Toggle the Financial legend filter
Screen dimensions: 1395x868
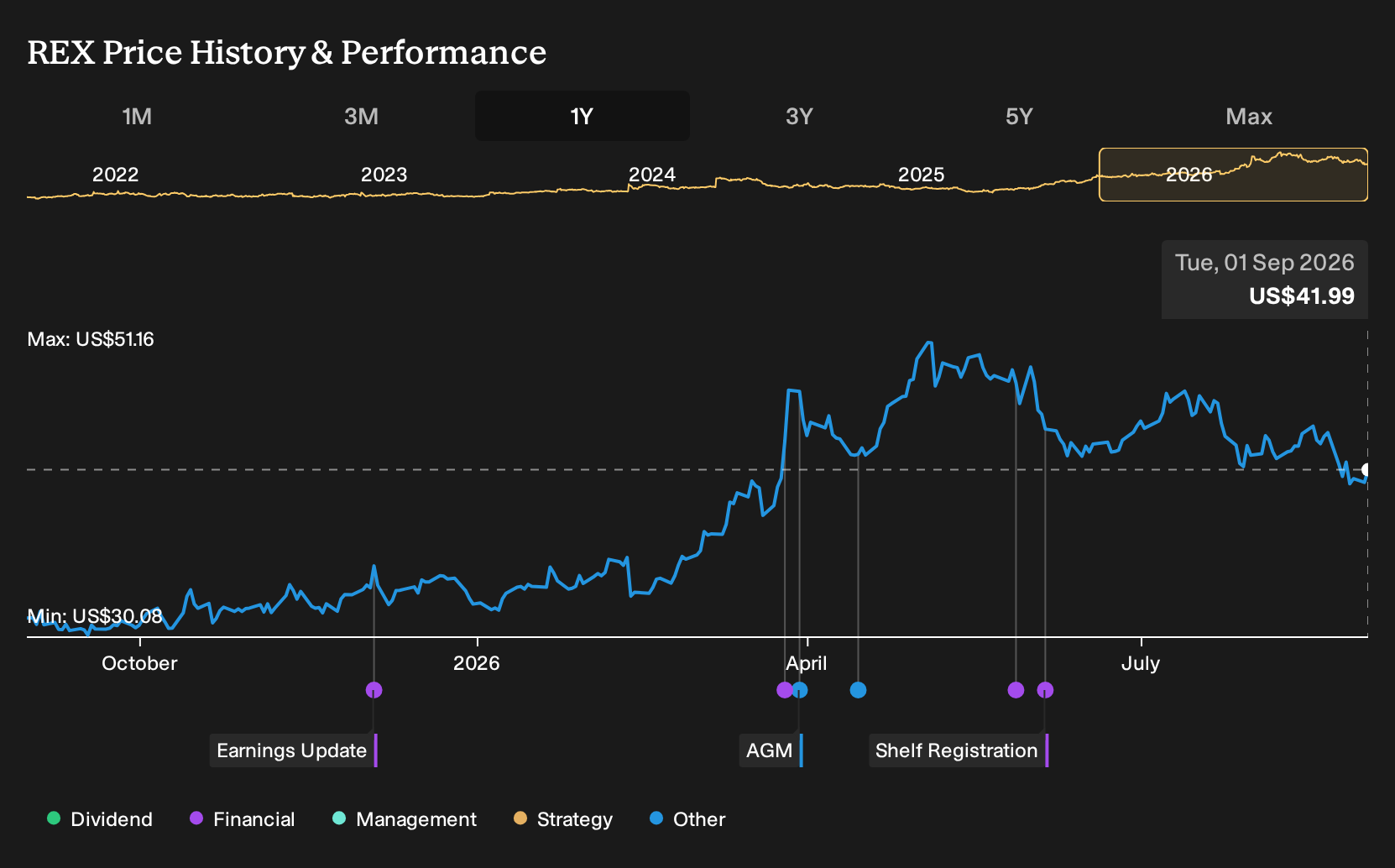pos(243,819)
